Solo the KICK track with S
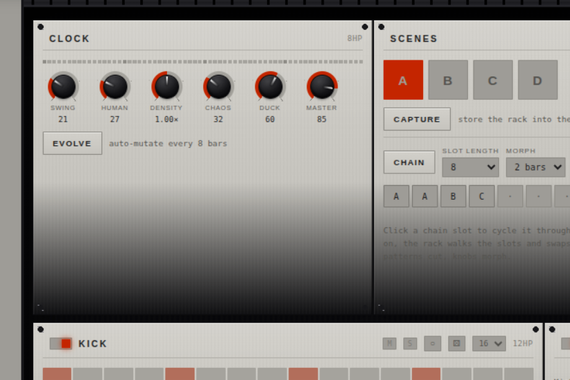This screenshot has height=380, width=570. tap(410, 343)
